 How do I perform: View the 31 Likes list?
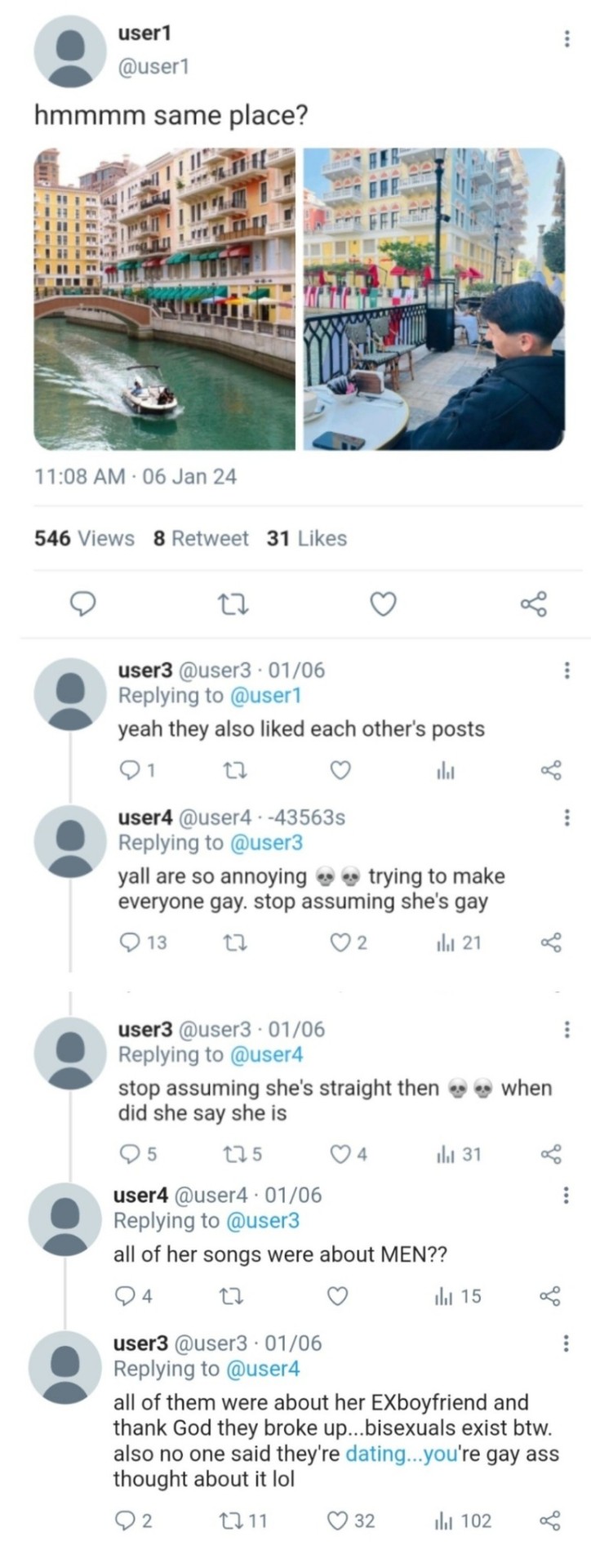click(x=306, y=538)
